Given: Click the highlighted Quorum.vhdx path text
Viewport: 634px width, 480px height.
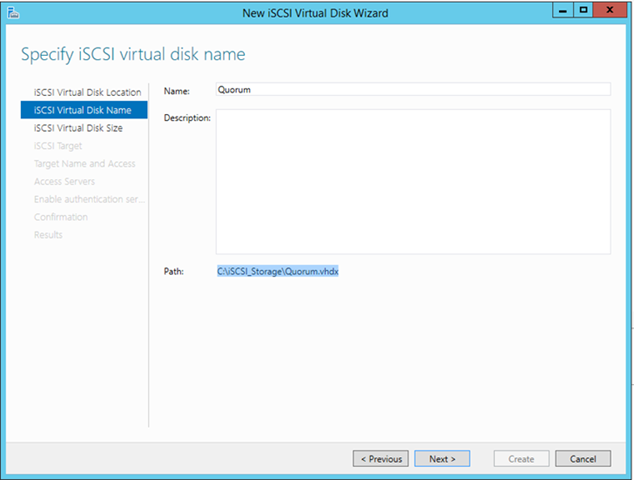Looking at the screenshot, I should (279, 271).
